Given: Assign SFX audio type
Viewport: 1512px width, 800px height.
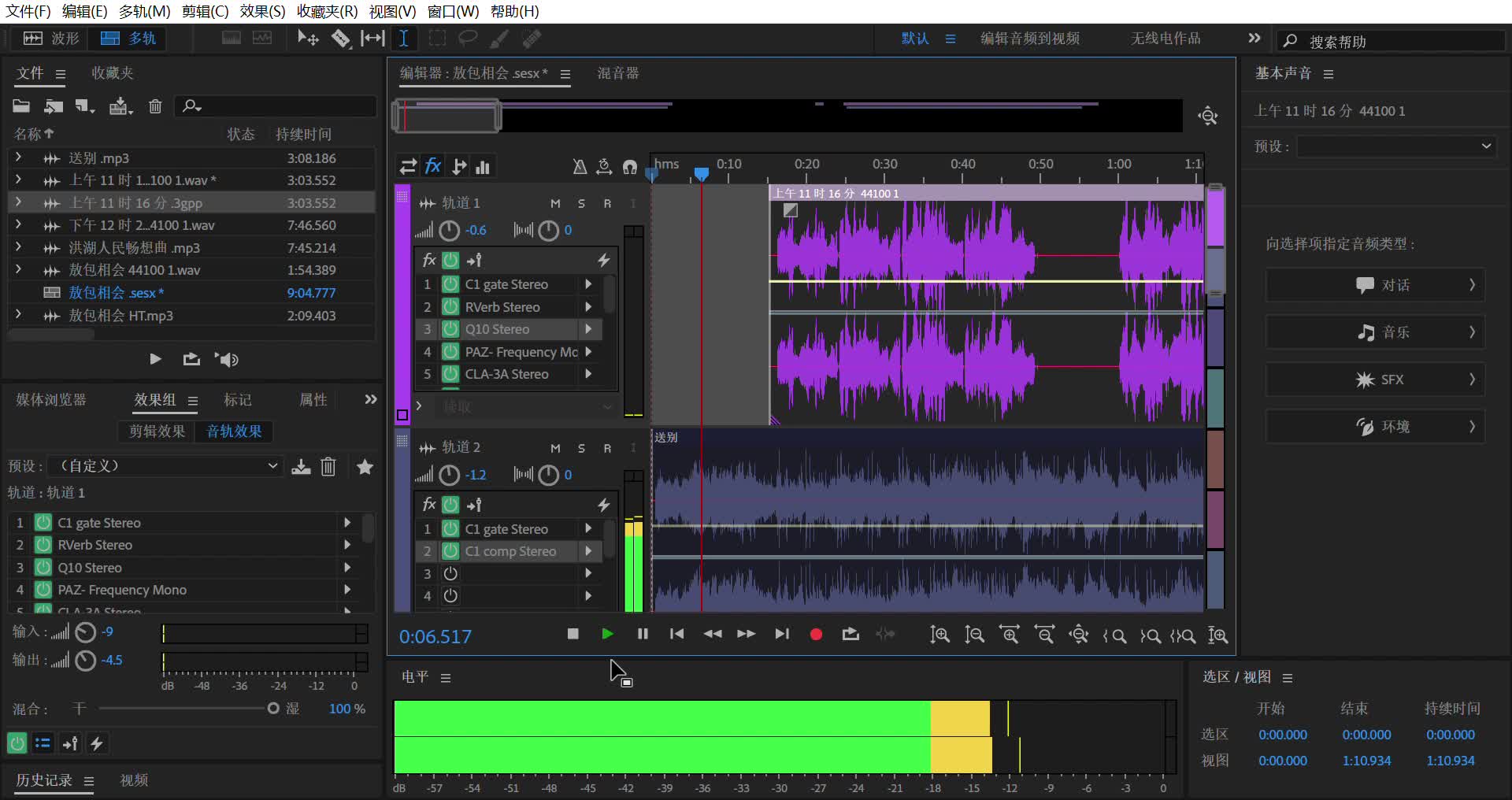Looking at the screenshot, I should [1375, 380].
